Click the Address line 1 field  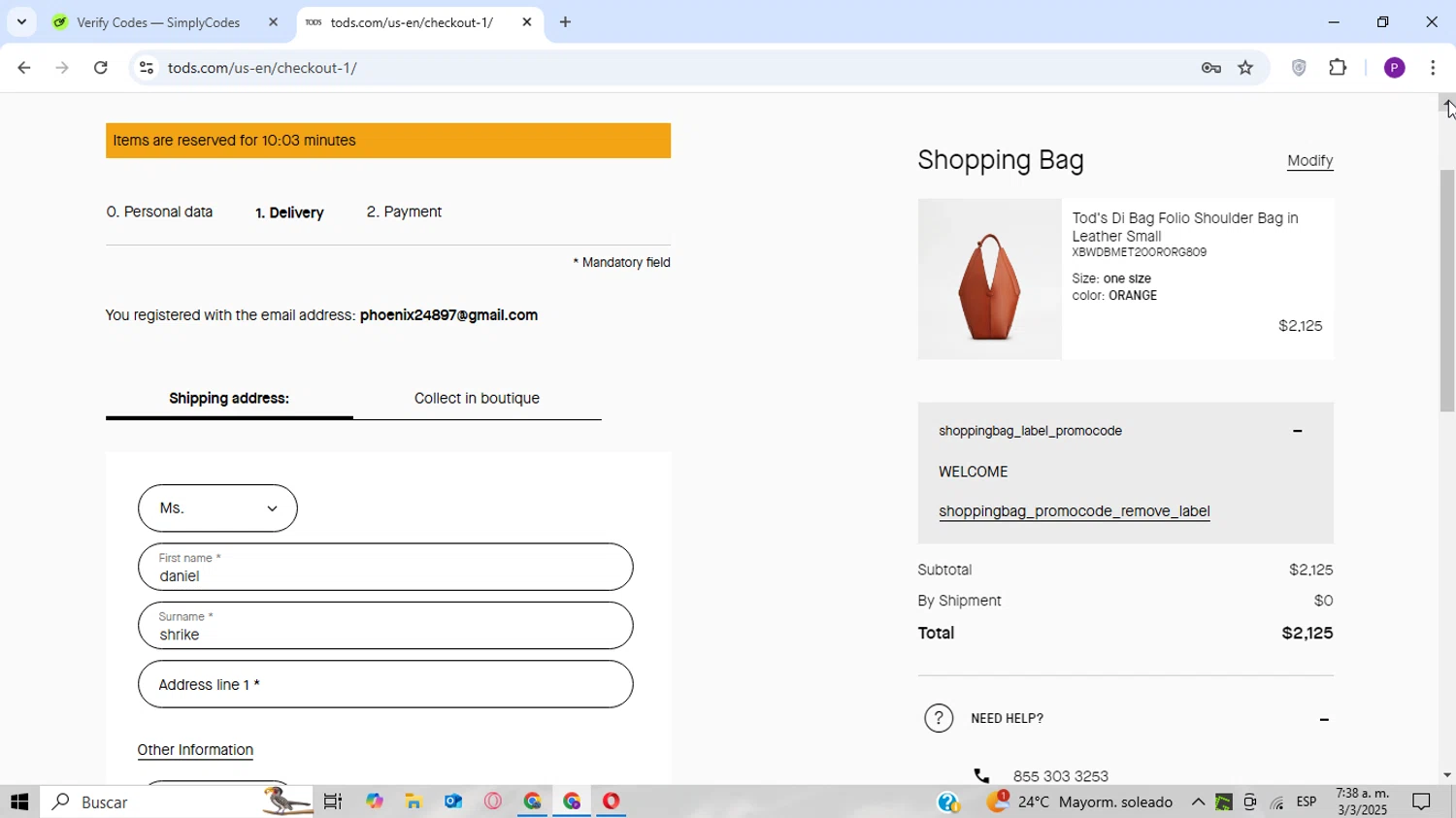pos(385,684)
